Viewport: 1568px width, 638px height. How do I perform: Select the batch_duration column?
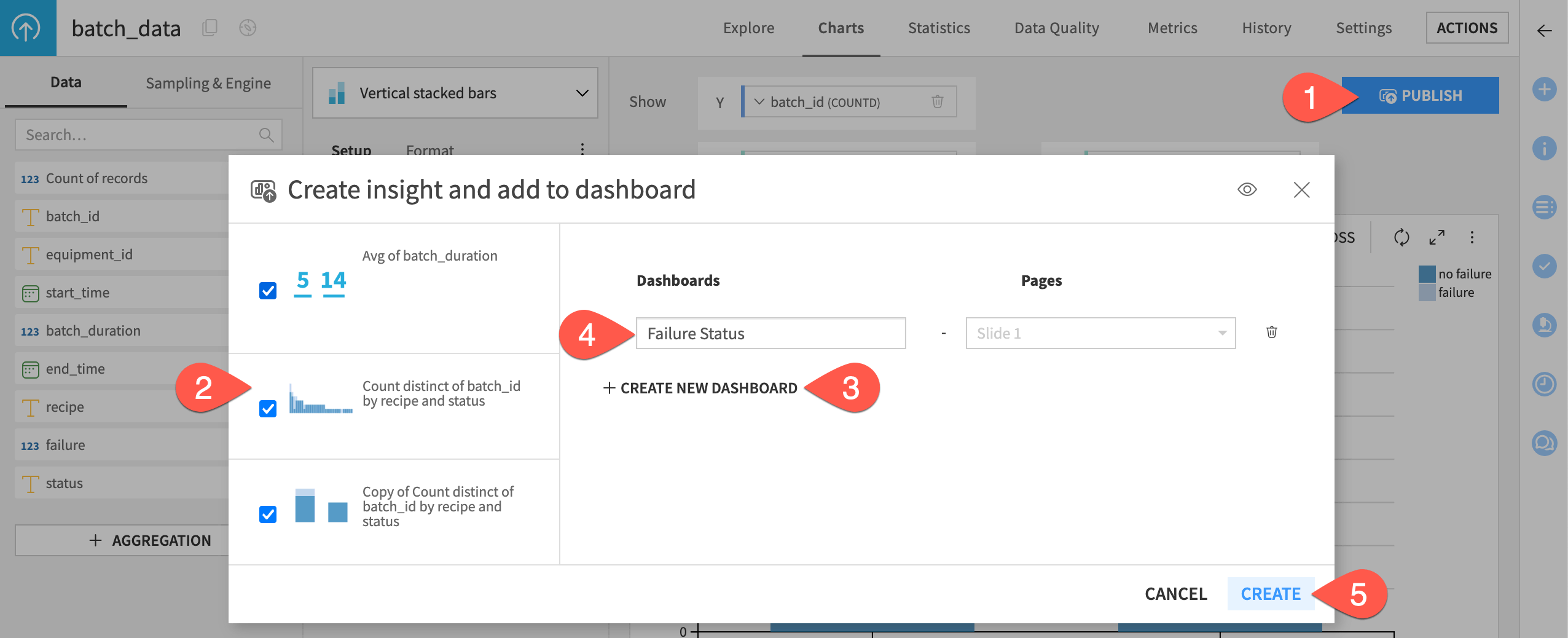click(x=122, y=331)
